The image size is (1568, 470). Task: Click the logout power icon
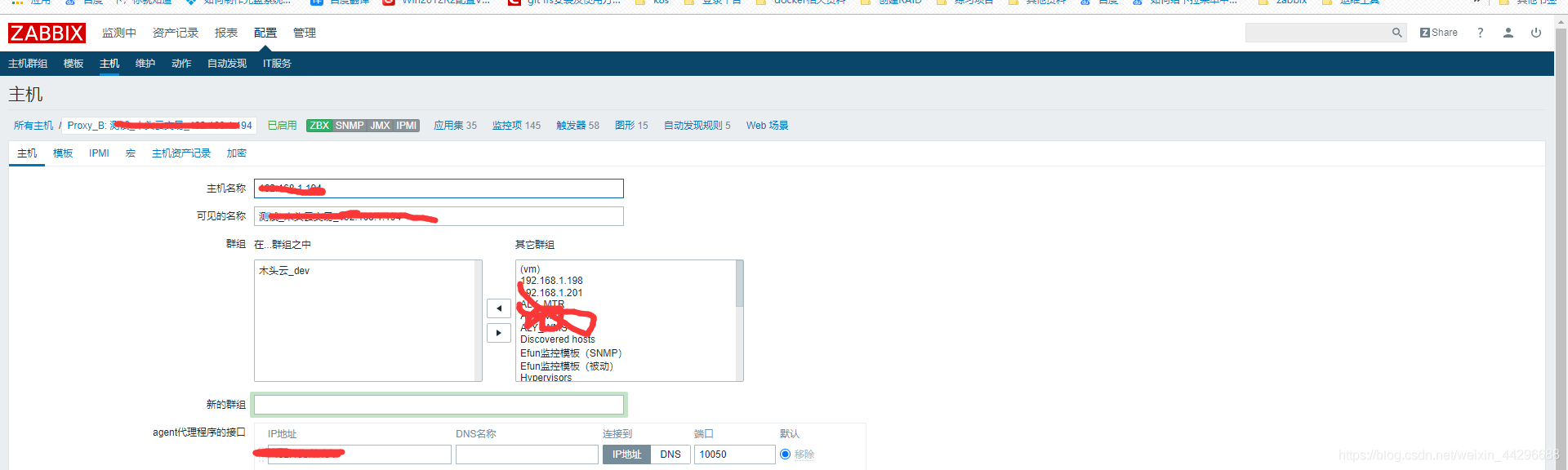click(x=1536, y=33)
